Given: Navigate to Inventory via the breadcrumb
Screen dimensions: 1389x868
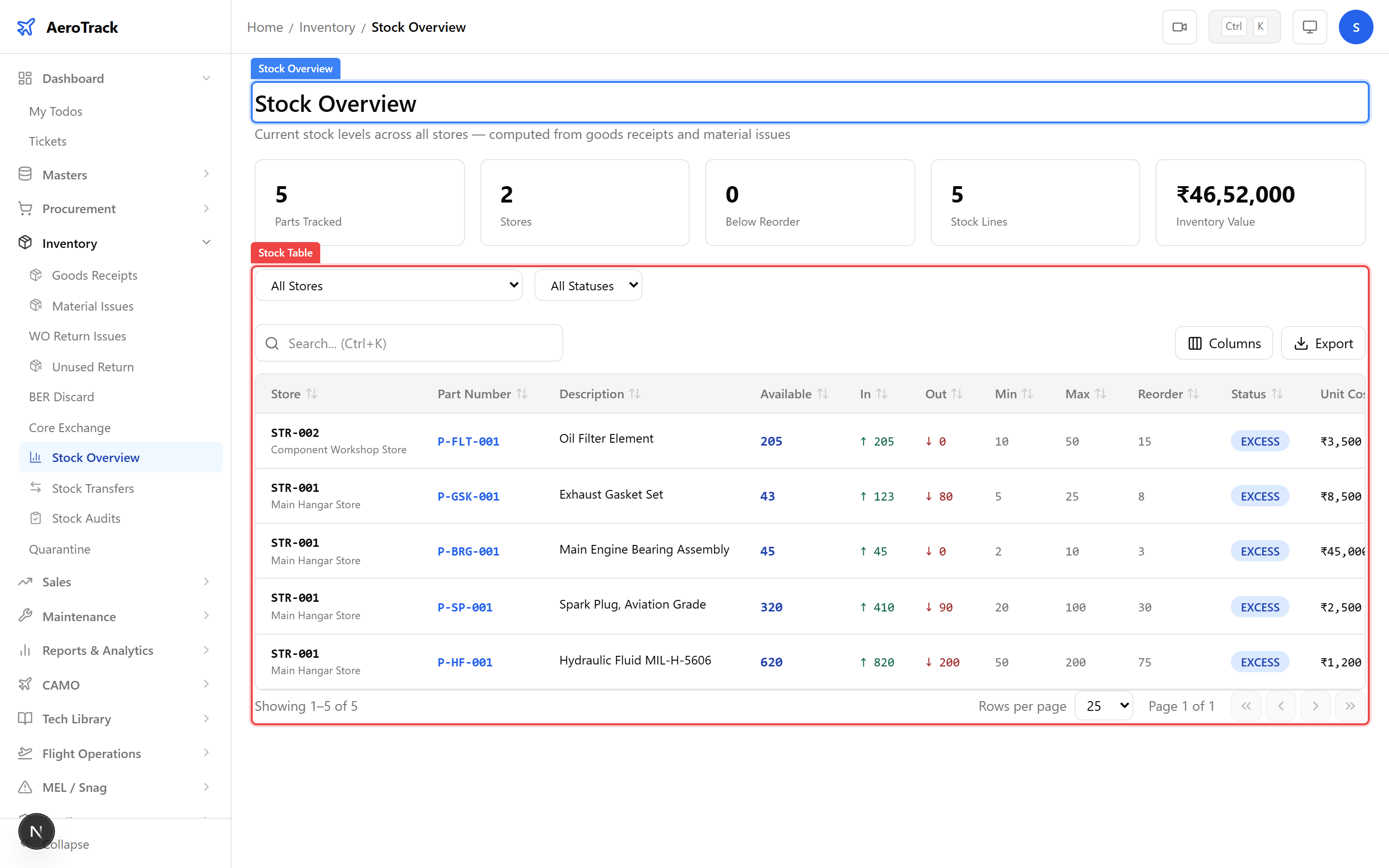Looking at the screenshot, I should 327,27.
